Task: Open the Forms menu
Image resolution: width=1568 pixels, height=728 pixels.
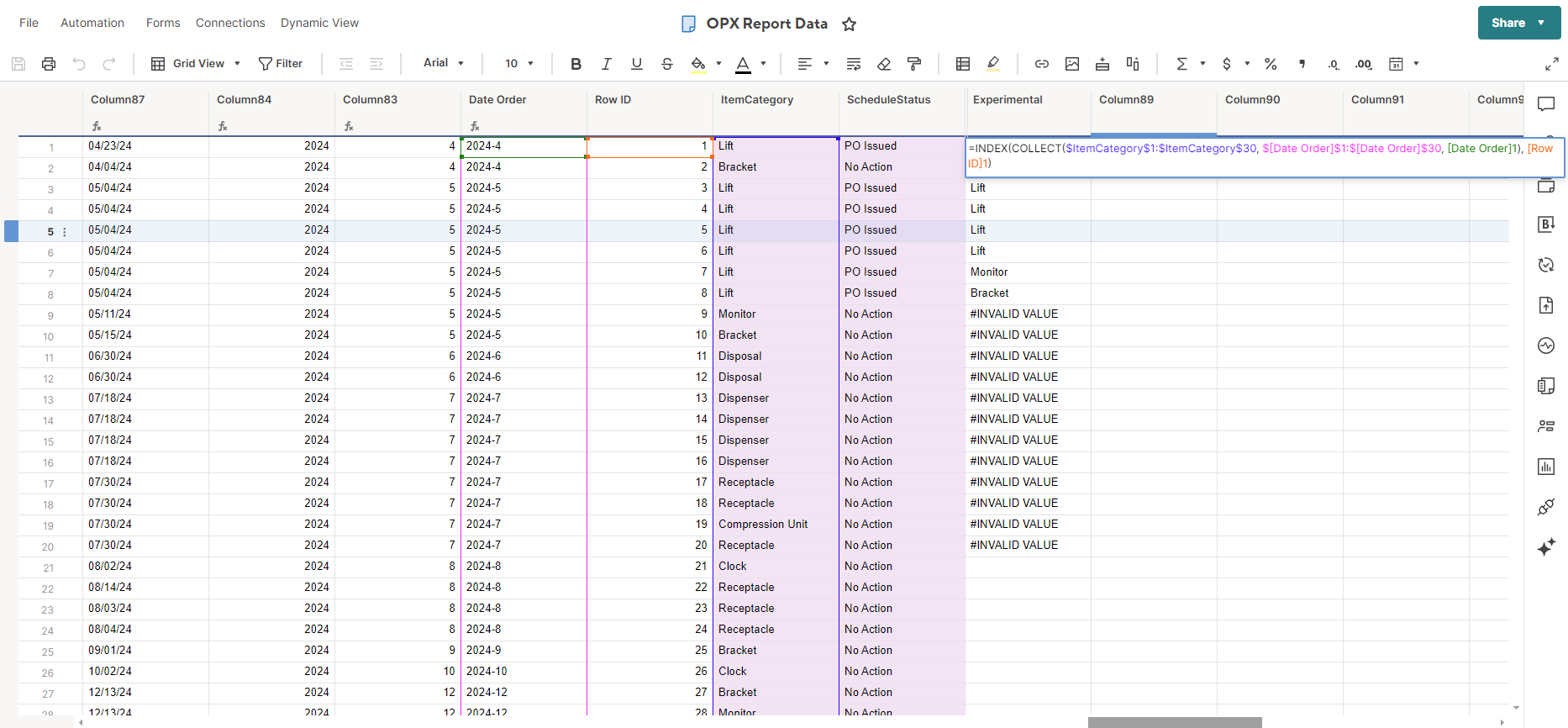Action: (x=163, y=23)
